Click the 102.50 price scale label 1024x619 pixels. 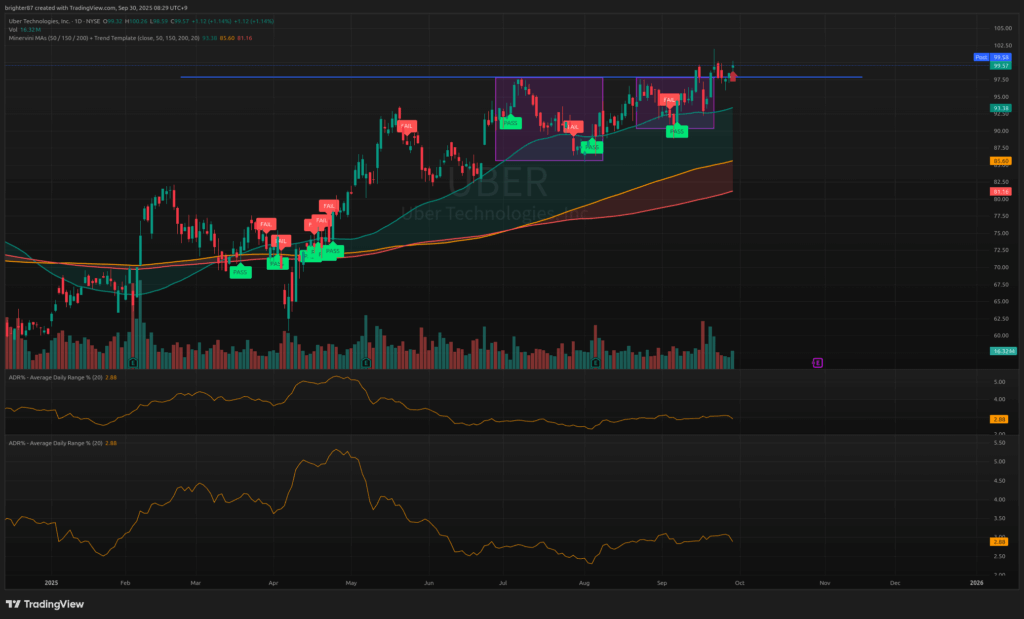tap(1002, 45)
